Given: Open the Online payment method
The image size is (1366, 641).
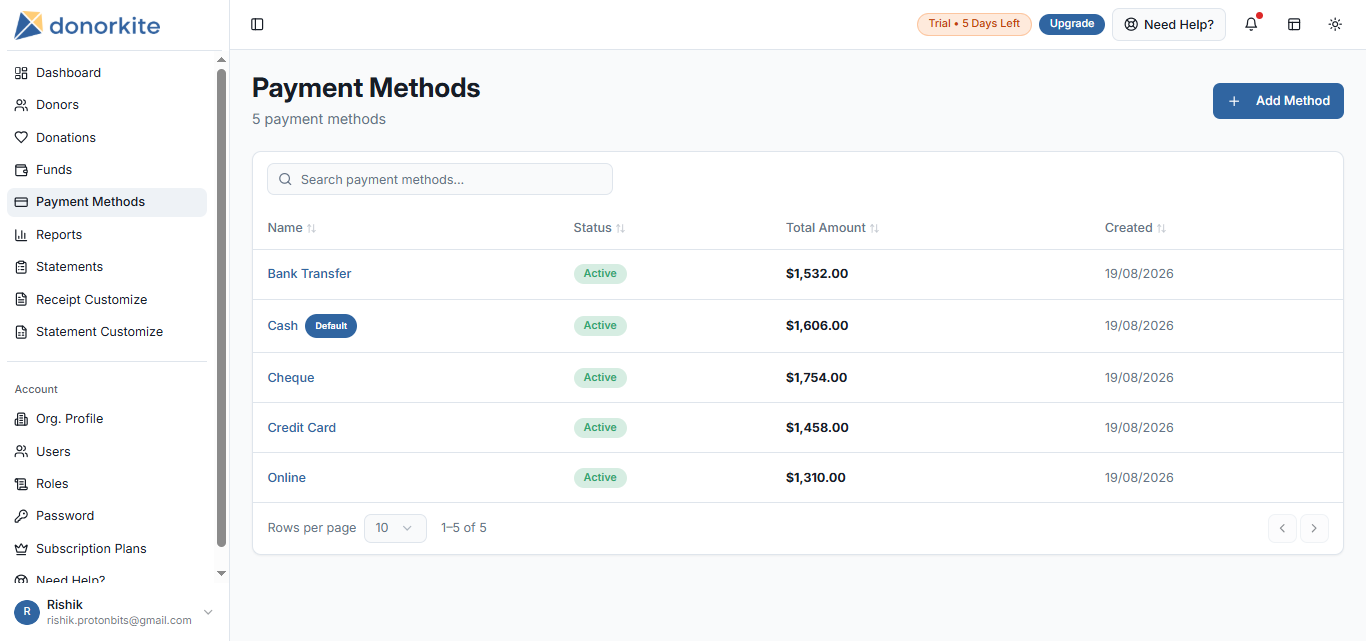Looking at the screenshot, I should tap(287, 478).
